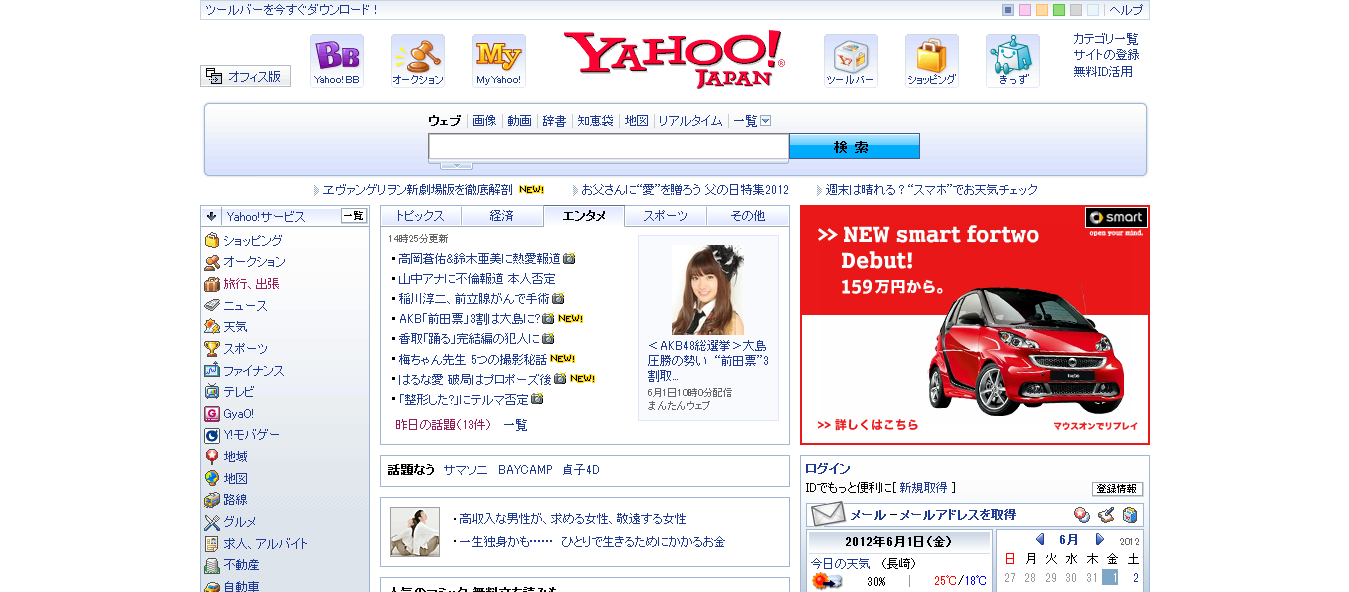Select 画像 search category

(484, 121)
